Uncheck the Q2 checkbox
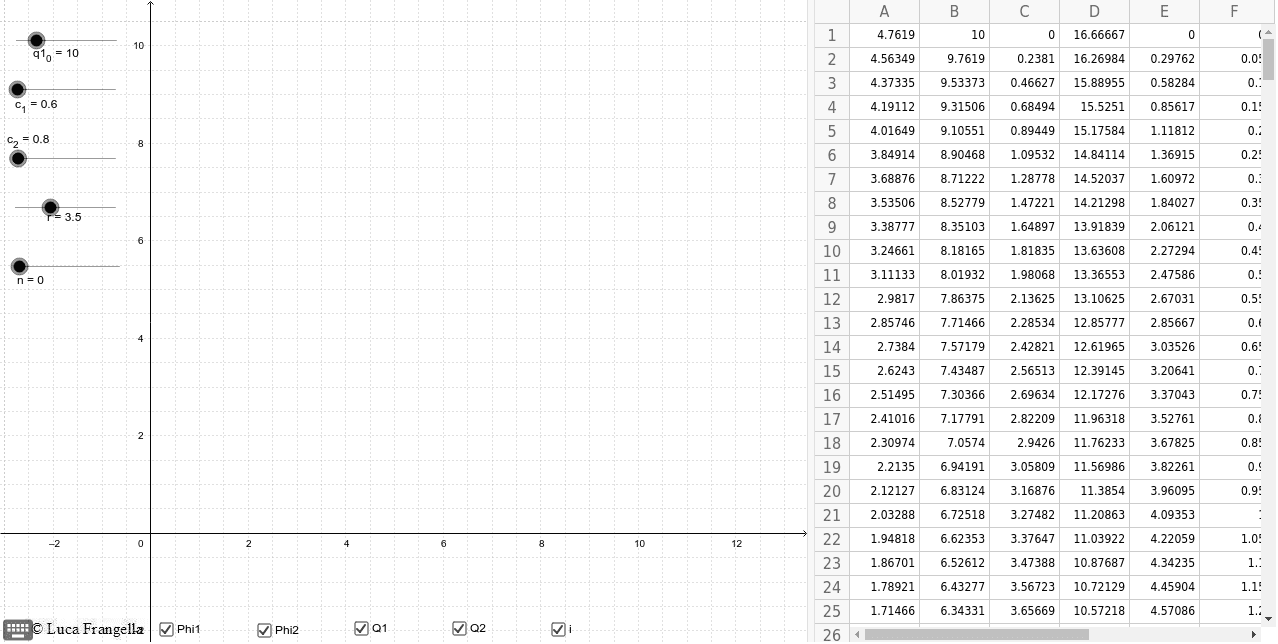 point(459,628)
